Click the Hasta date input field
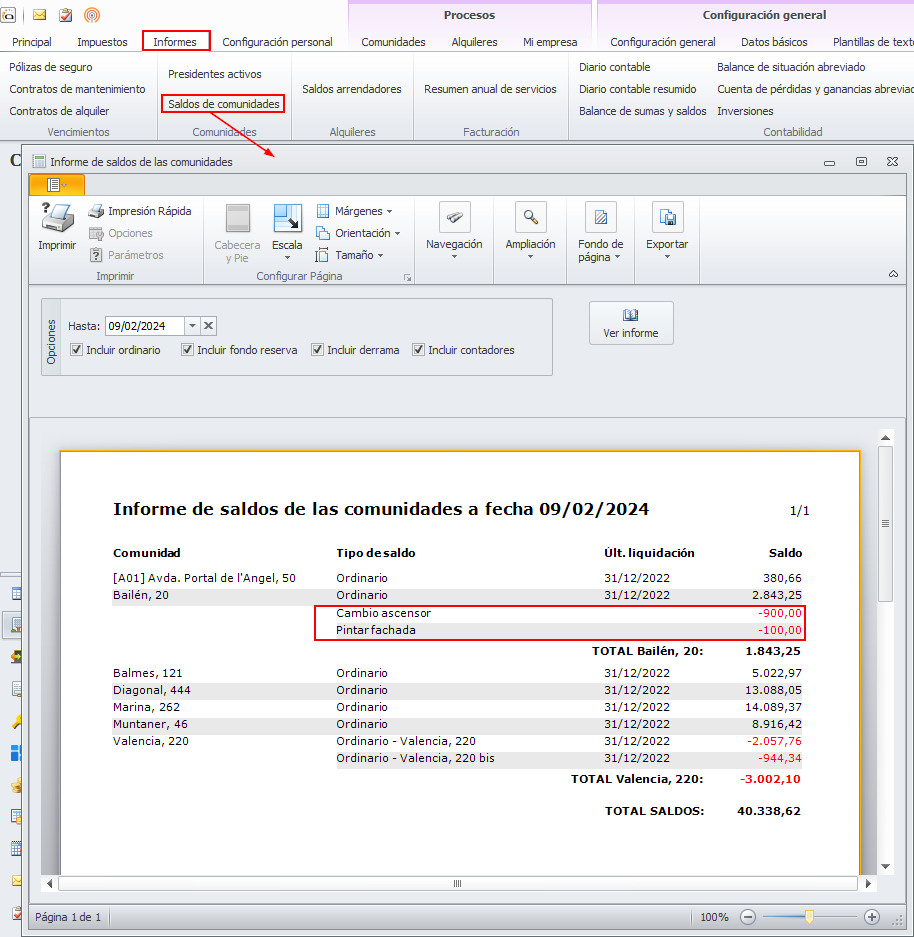 145,326
